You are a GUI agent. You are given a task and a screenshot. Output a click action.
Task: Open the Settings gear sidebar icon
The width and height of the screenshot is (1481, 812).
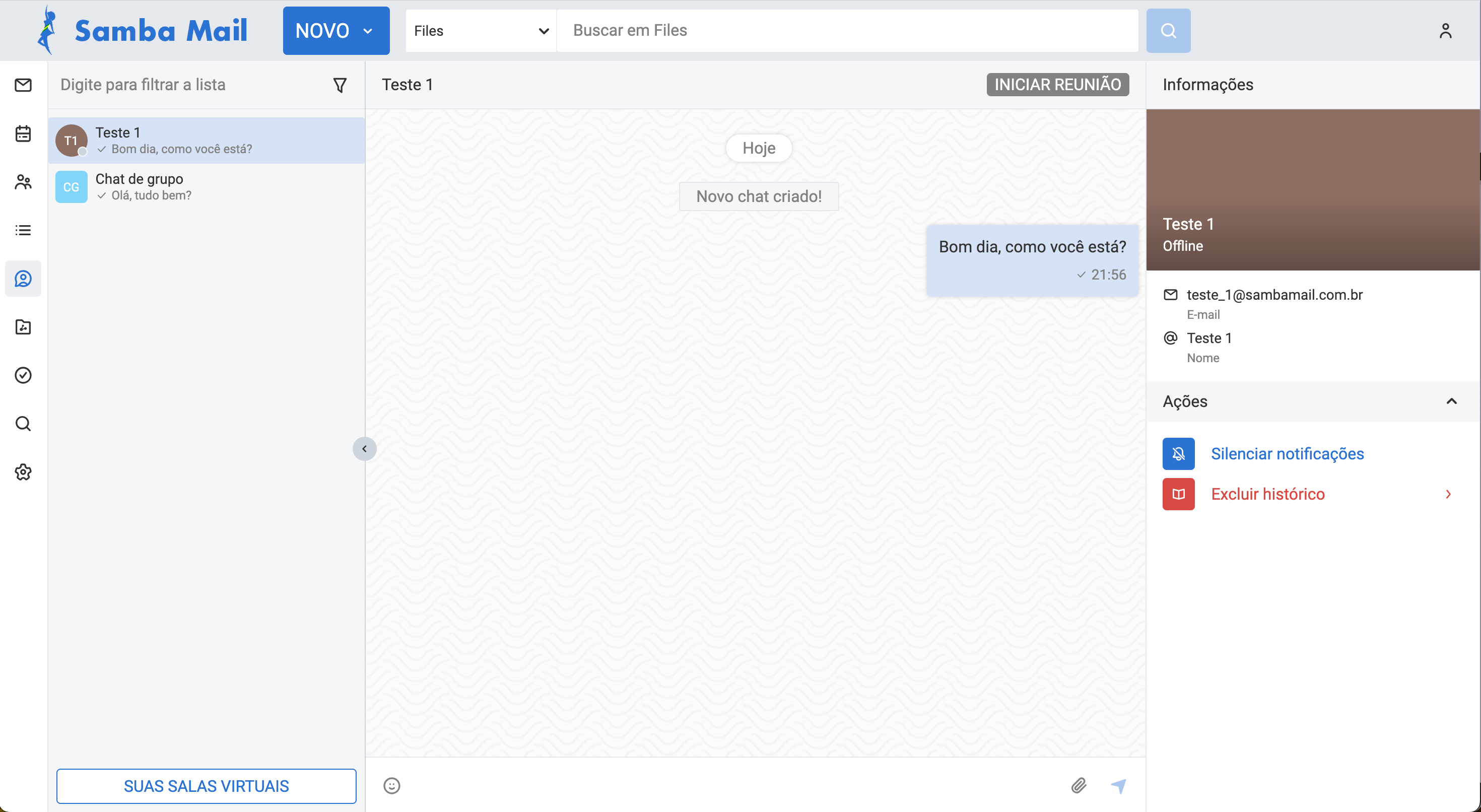[x=23, y=472]
